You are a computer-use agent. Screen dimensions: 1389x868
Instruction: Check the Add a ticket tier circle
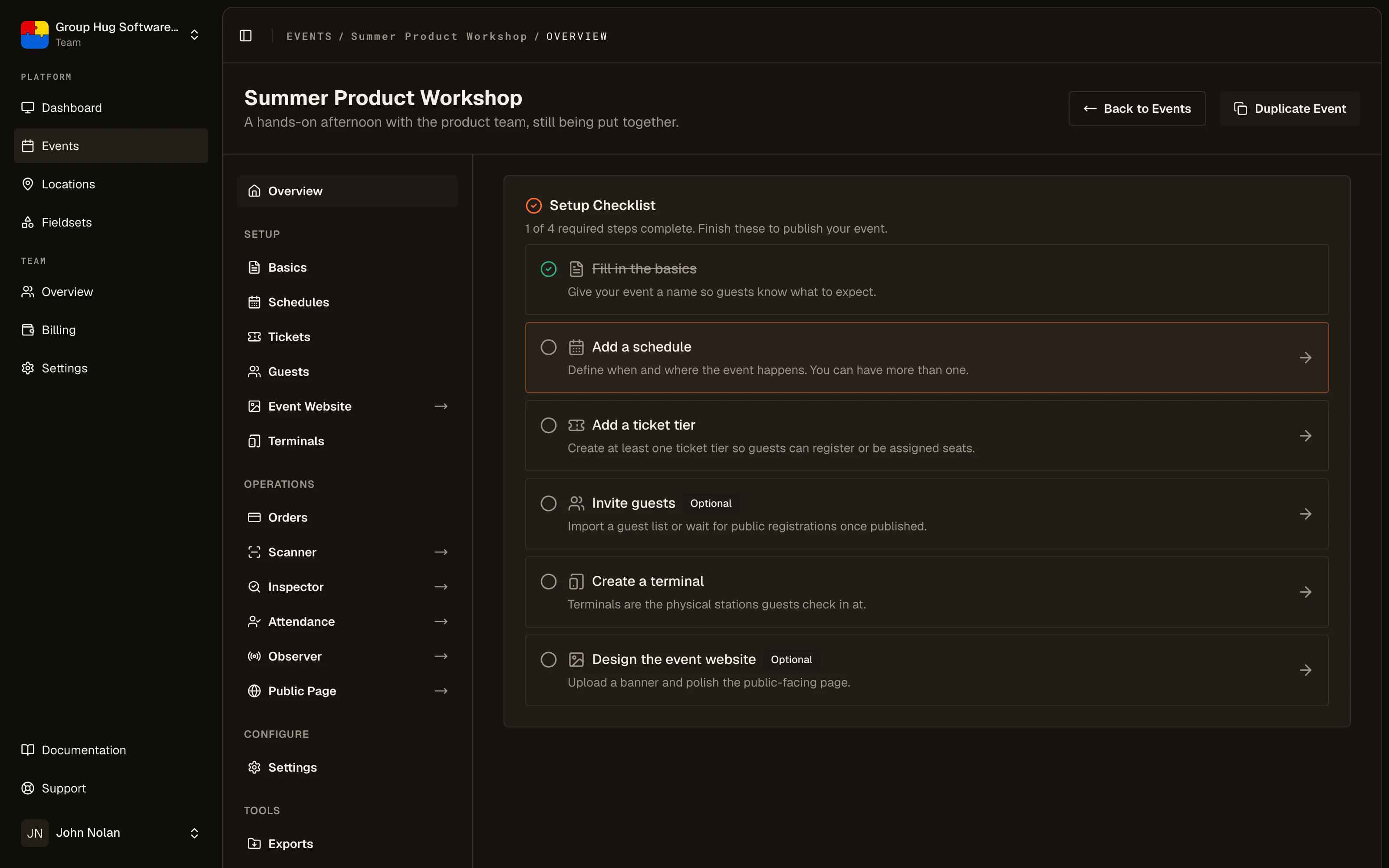pos(549,425)
